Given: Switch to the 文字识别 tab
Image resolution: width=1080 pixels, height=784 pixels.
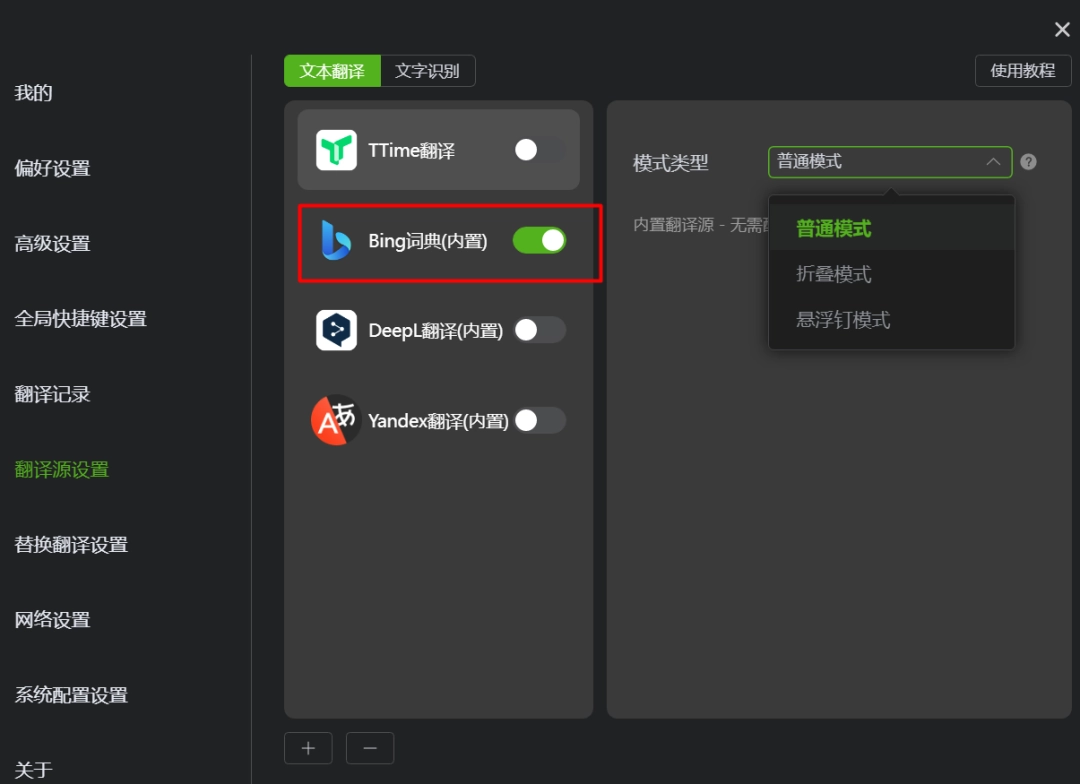Looking at the screenshot, I should click(x=427, y=71).
